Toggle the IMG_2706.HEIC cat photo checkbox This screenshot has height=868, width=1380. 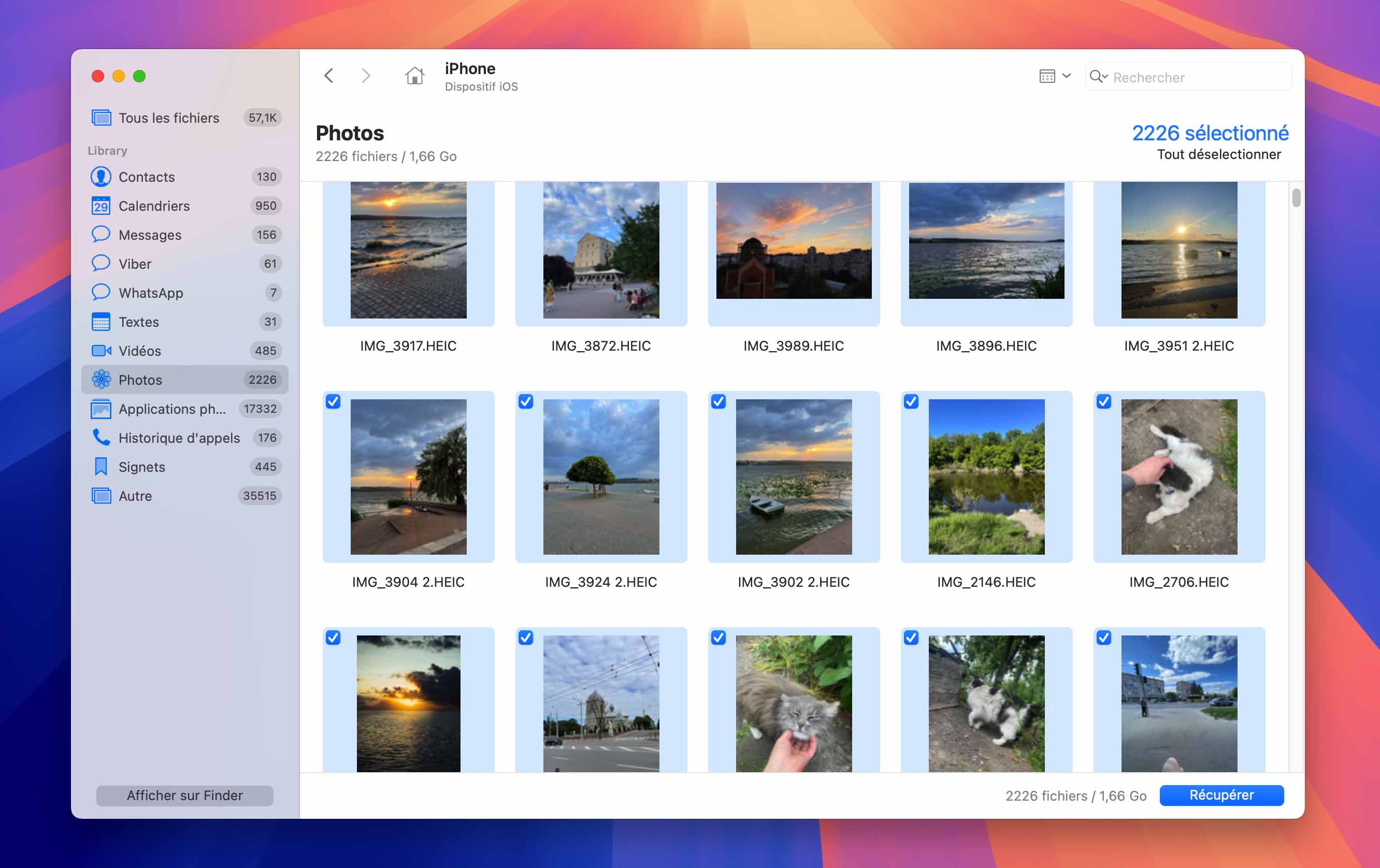tap(1103, 401)
